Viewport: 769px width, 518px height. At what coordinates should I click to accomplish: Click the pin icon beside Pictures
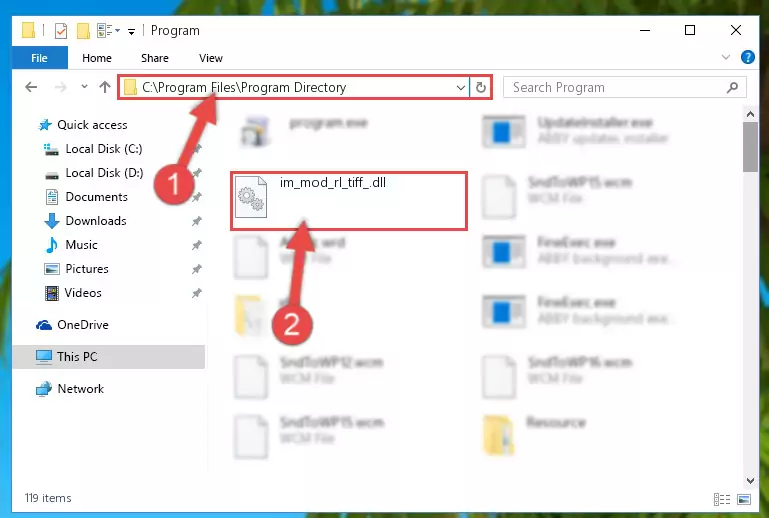197,269
